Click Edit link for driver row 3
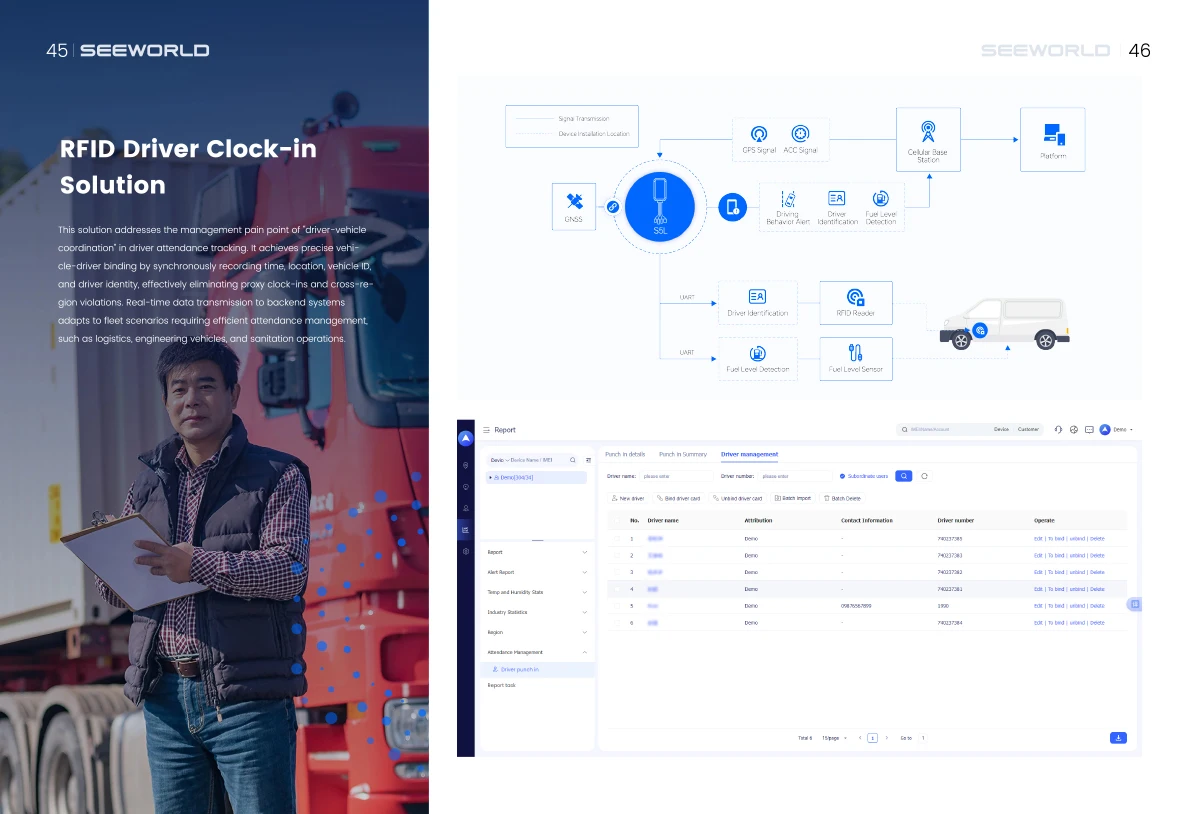This screenshot has width=1200, height=814. pos(1038,572)
